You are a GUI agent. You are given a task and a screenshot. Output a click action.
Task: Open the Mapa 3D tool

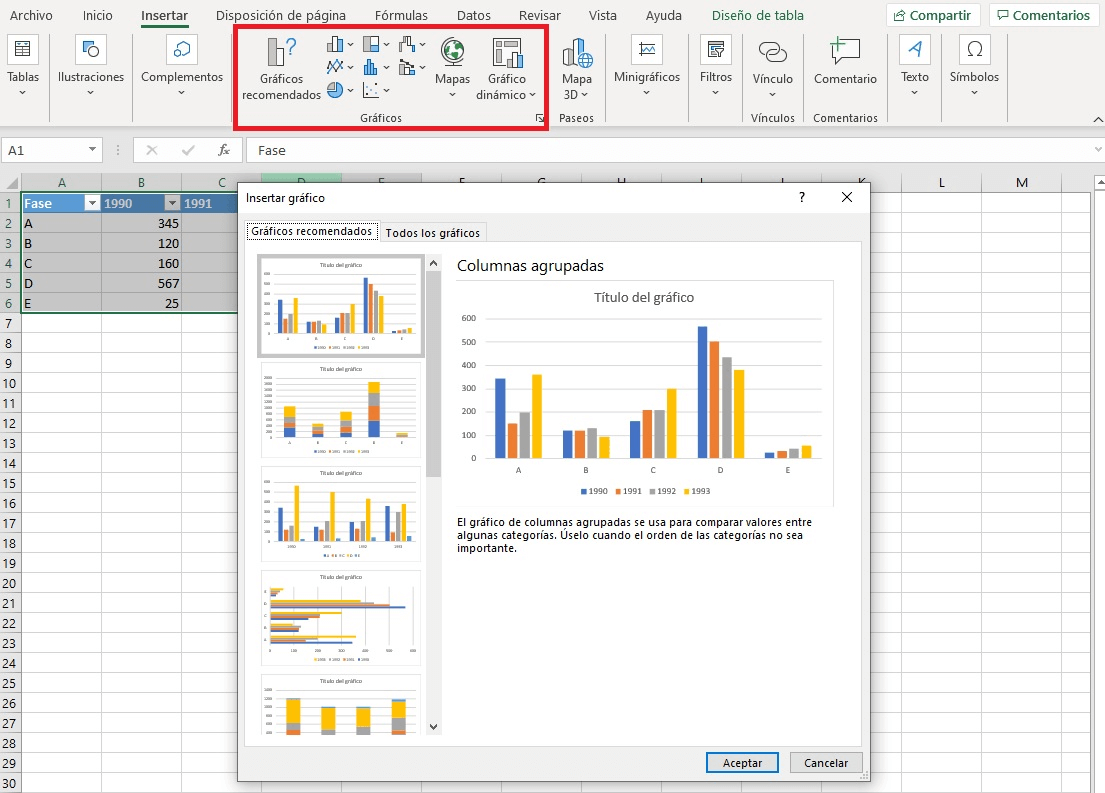576,69
